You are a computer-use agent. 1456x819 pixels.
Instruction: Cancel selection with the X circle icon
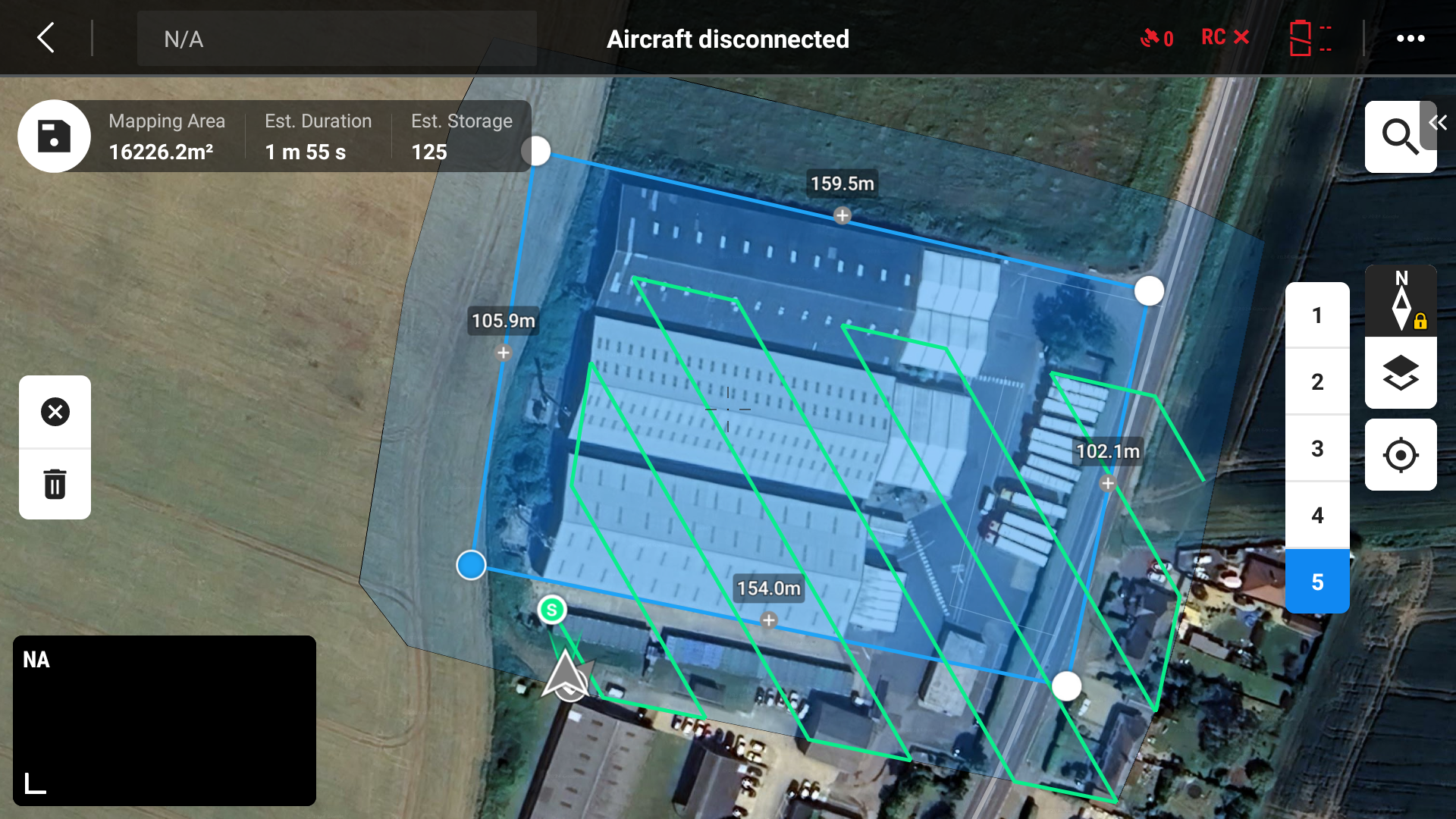tap(55, 412)
